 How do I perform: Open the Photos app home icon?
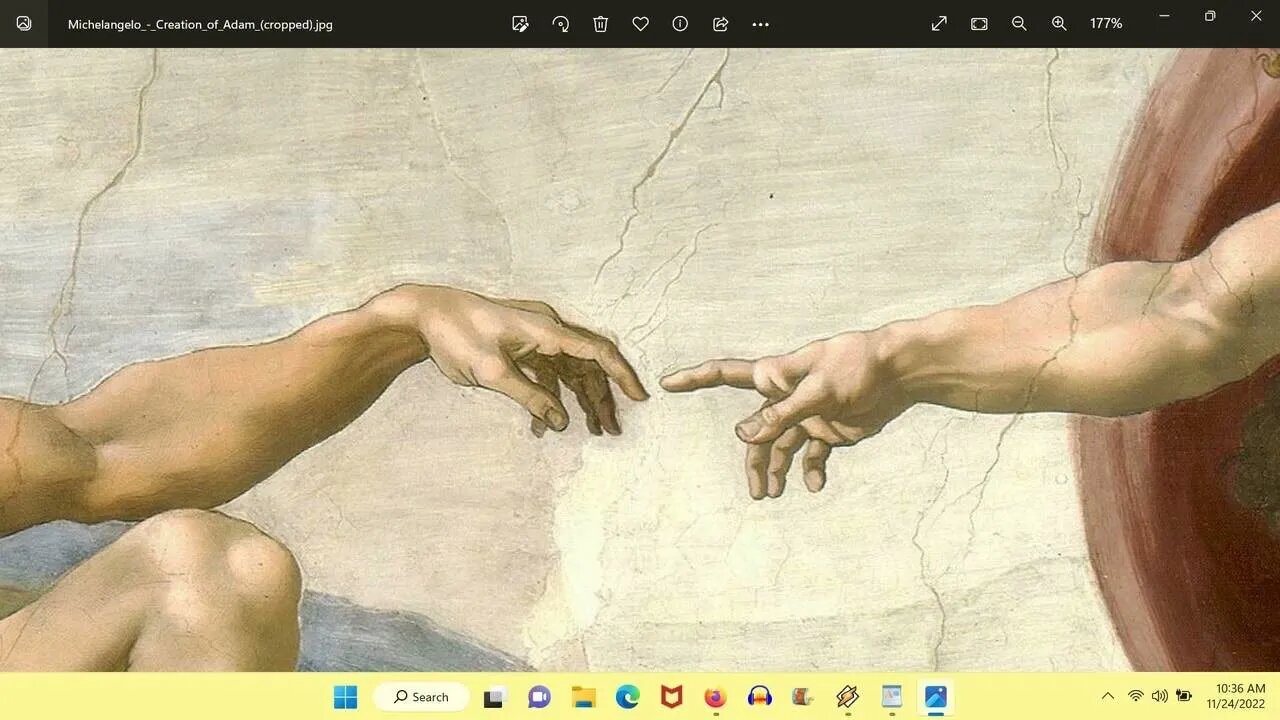point(24,24)
